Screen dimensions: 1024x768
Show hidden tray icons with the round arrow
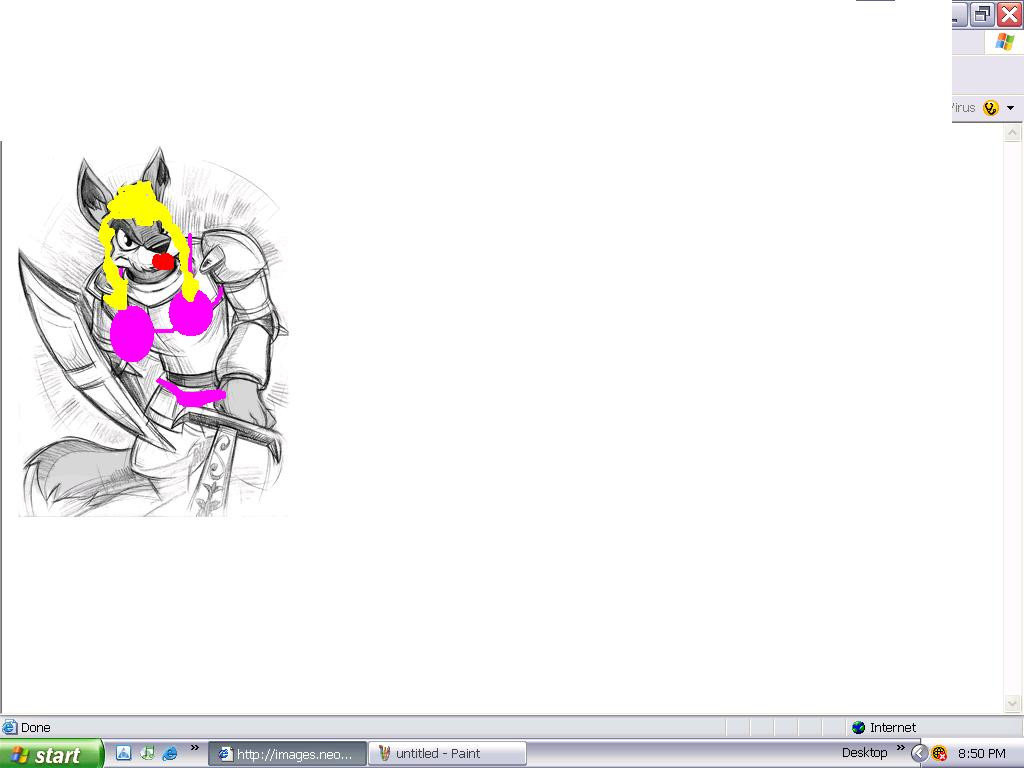[919, 753]
